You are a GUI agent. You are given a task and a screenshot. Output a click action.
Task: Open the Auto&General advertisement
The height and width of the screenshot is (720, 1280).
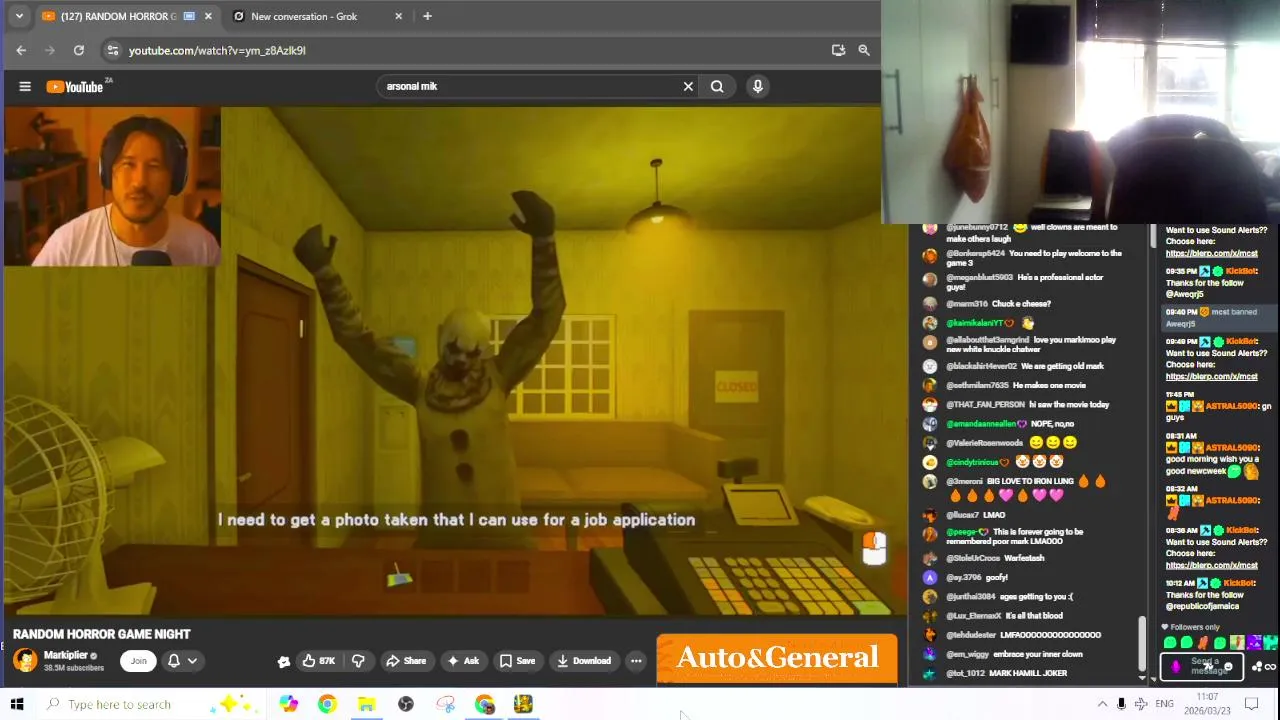point(777,658)
